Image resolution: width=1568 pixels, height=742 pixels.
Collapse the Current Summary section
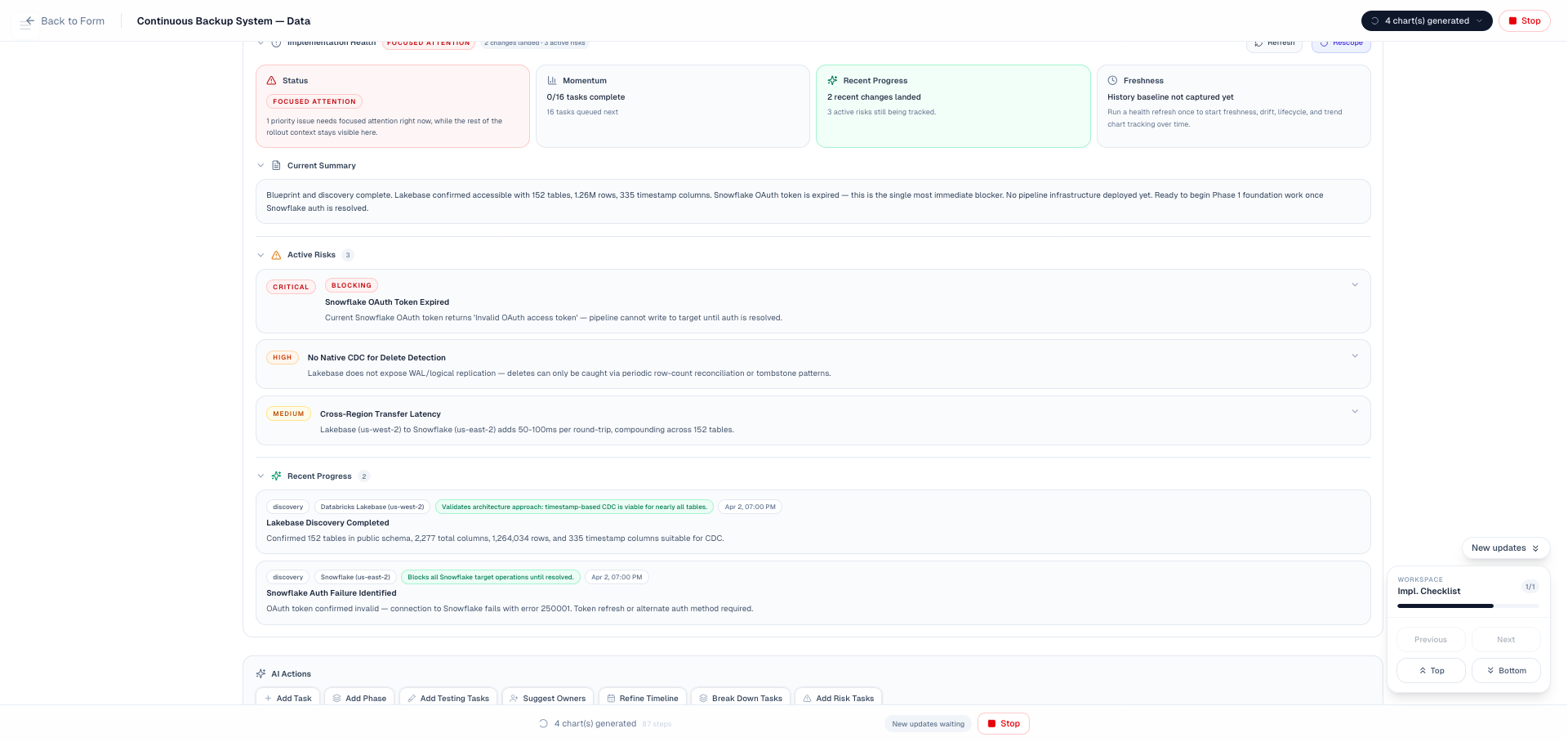click(x=261, y=165)
